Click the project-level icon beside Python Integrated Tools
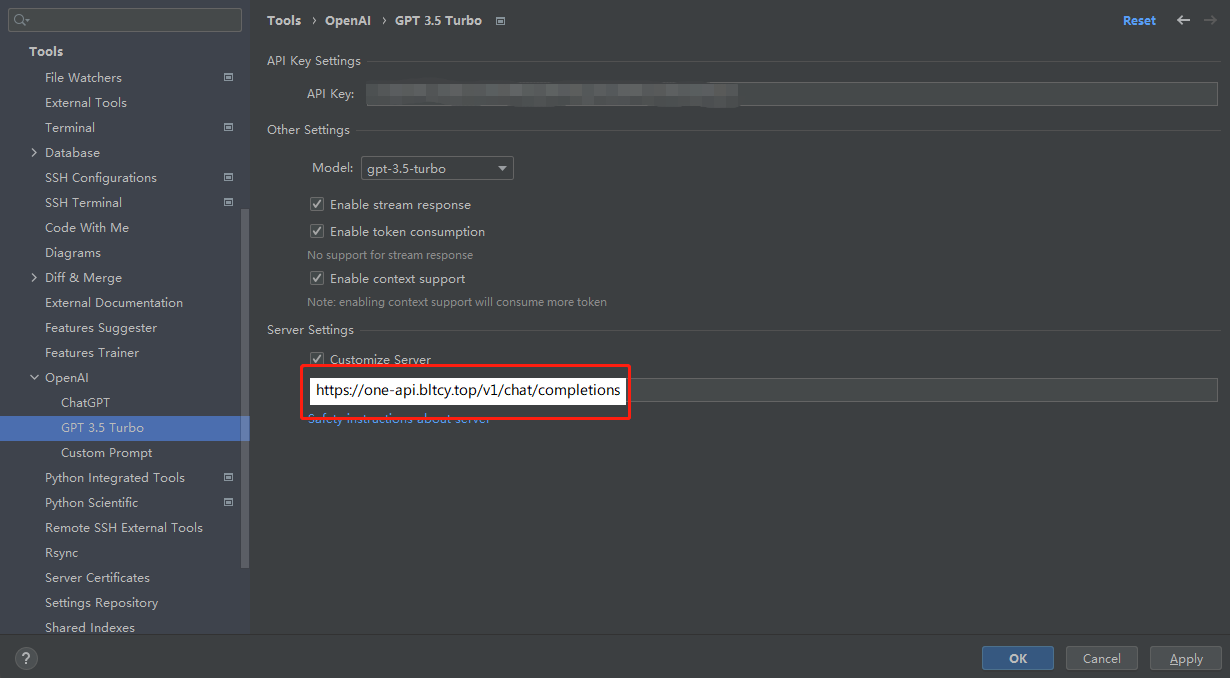 pyautogui.click(x=228, y=477)
